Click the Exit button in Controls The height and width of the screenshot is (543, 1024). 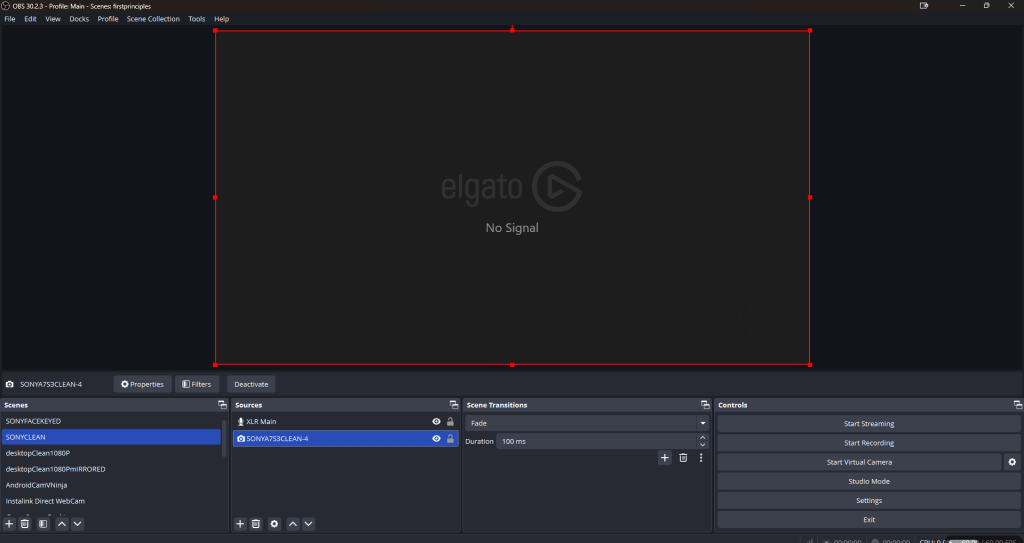869,520
